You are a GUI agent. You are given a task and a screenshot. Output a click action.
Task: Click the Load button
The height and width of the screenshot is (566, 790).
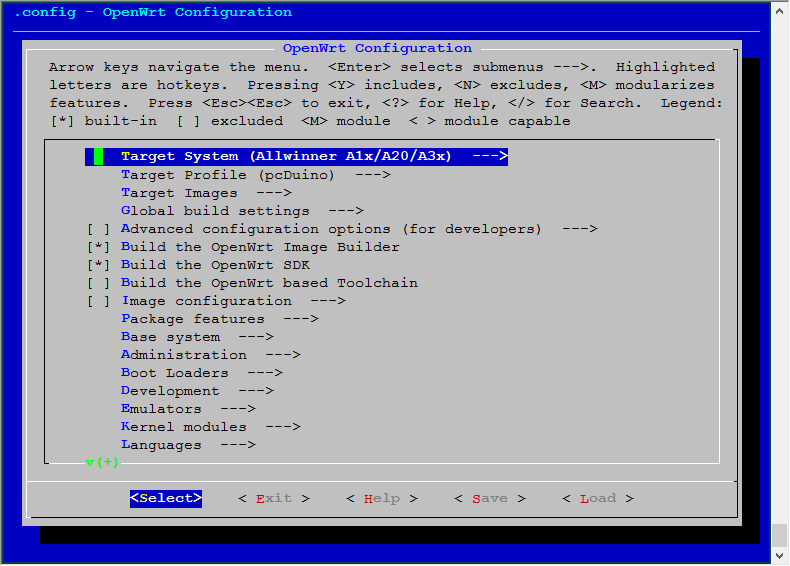pos(598,498)
